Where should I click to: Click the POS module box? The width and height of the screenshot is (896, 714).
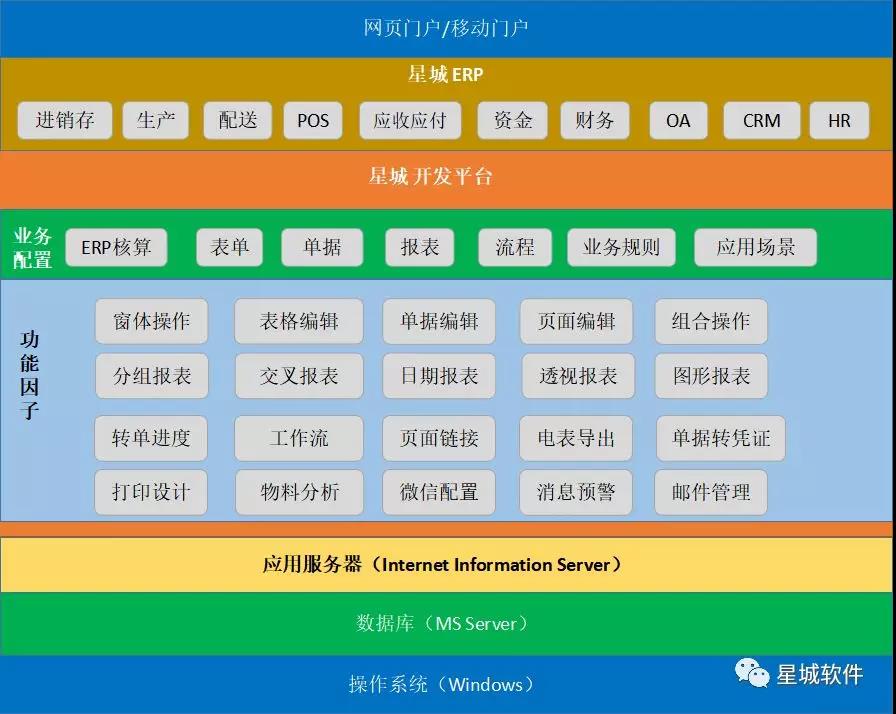click(313, 121)
